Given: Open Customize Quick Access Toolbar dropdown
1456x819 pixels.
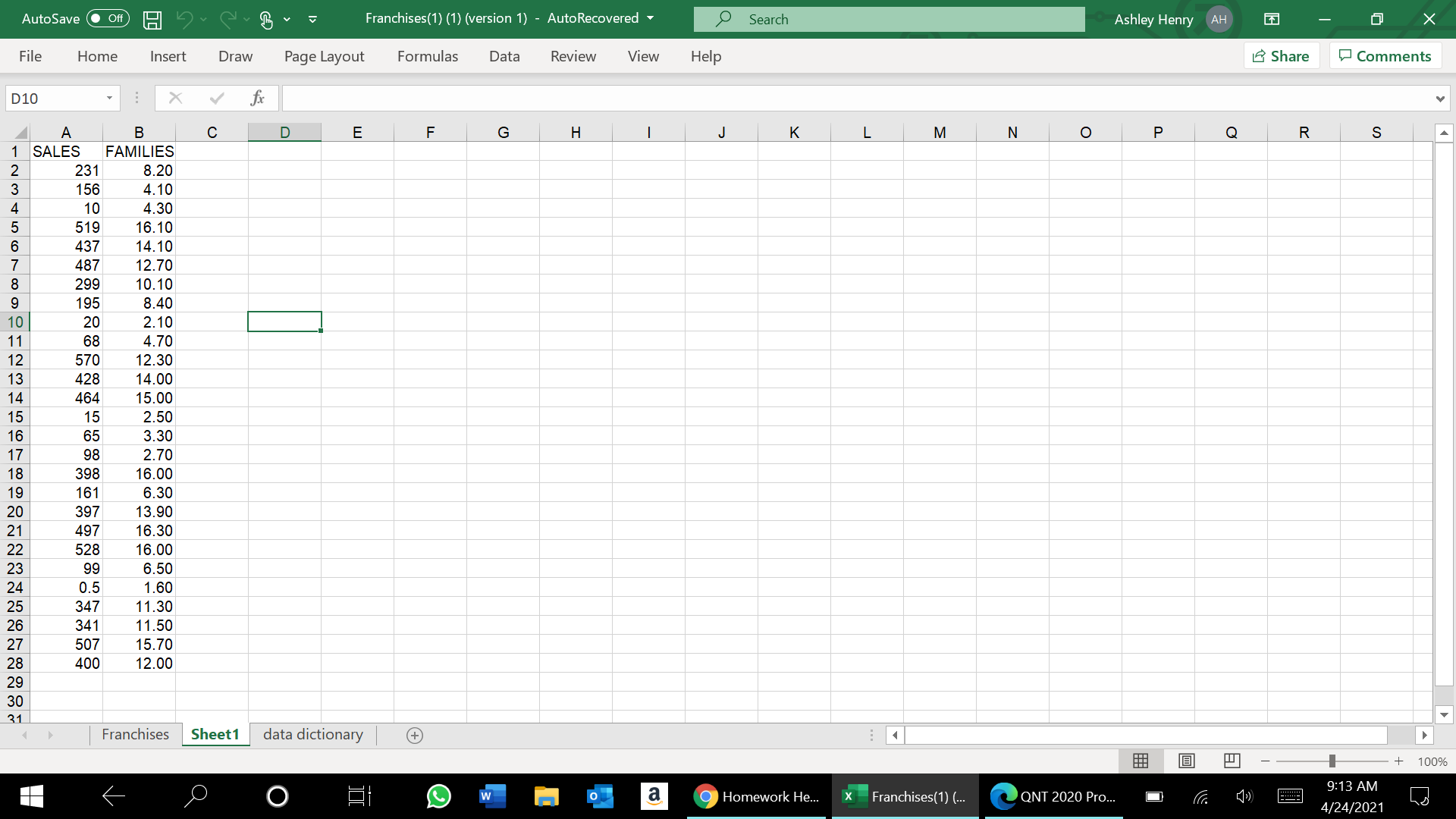Looking at the screenshot, I should pos(312,20).
